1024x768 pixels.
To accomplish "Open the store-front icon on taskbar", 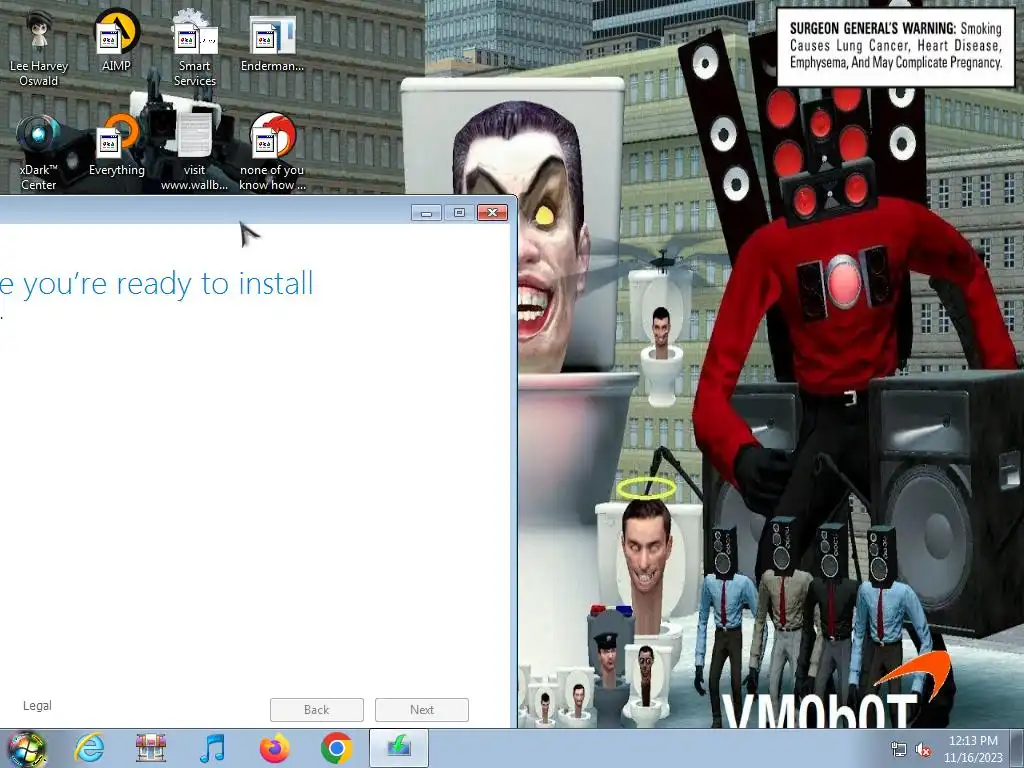I will pyautogui.click(x=151, y=748).
